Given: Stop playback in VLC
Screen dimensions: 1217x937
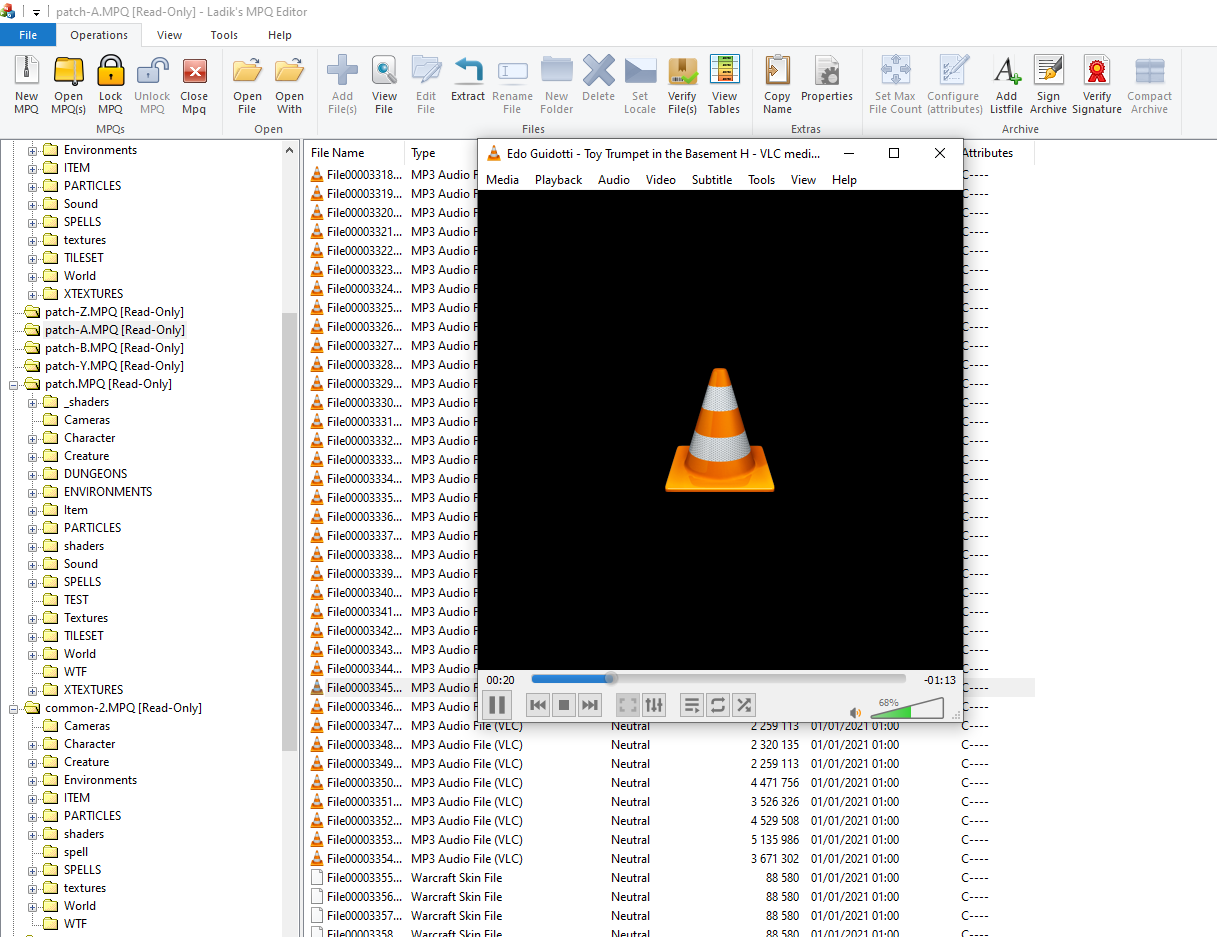Looking at the screenshot, I should (564, 705).
